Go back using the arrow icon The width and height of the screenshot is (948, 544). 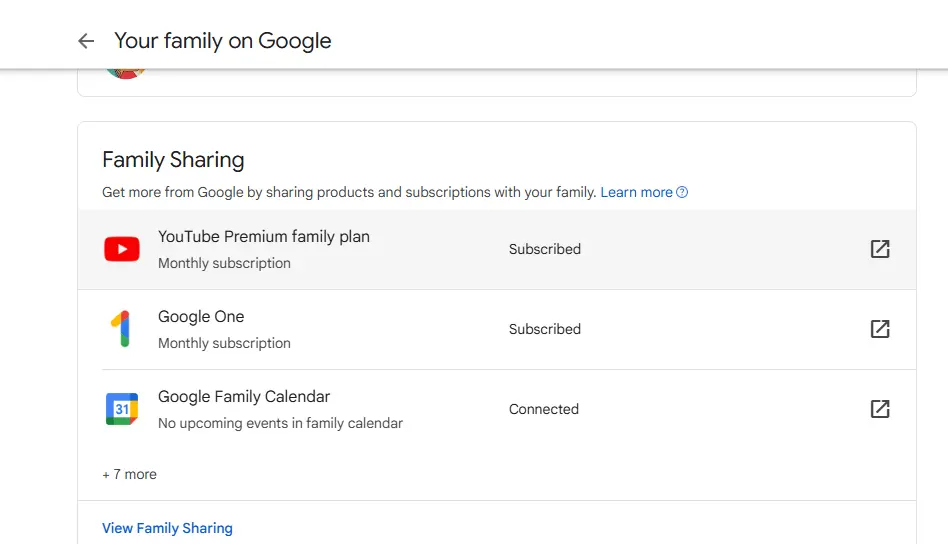(86, 41)
